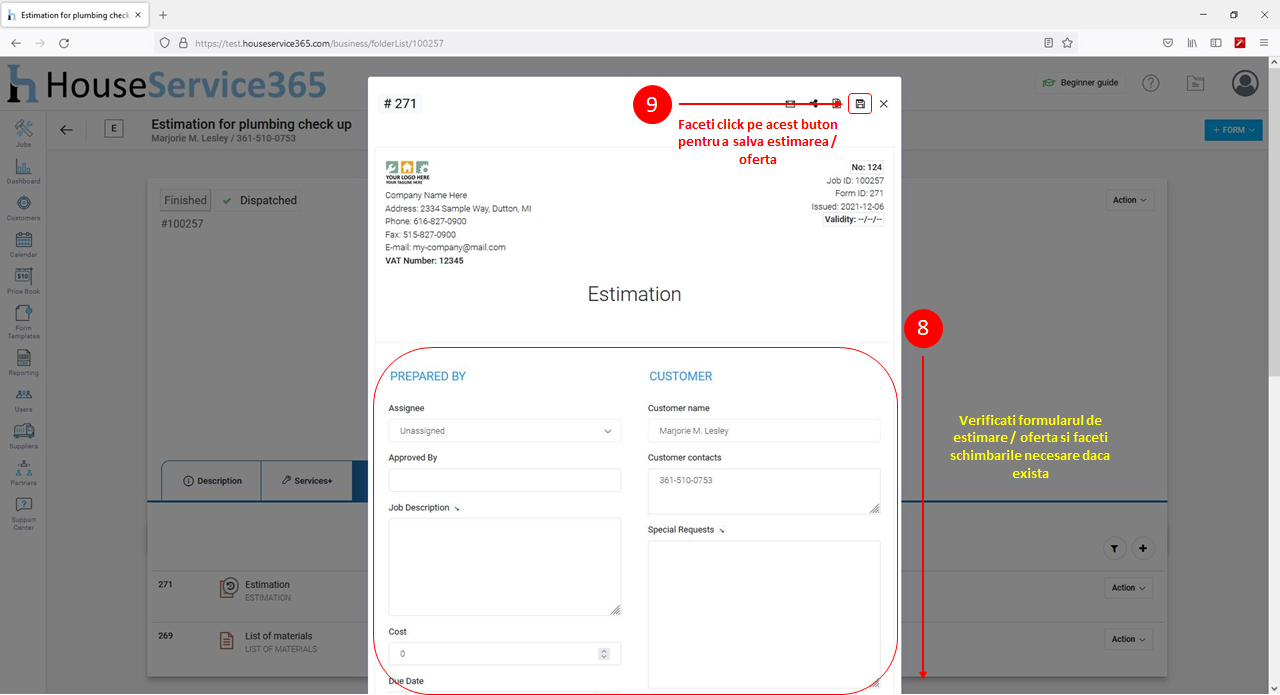Click the tracking protection shield icon
This screenshot has width=1280, height=695.
[165, 43]
